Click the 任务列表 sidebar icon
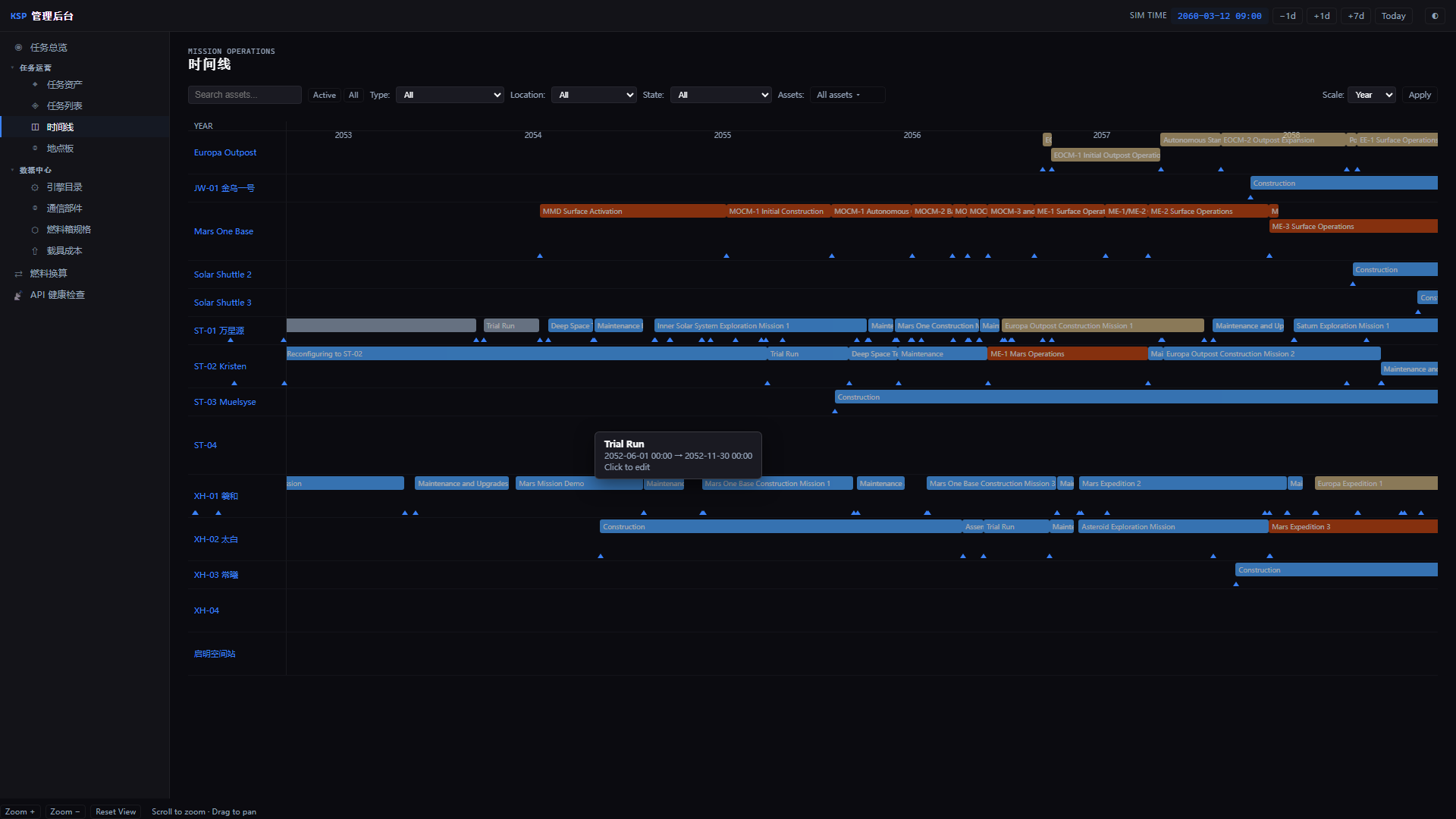Image resolution: width=1456 pixels, height=819 pixels. click(35, 105)
